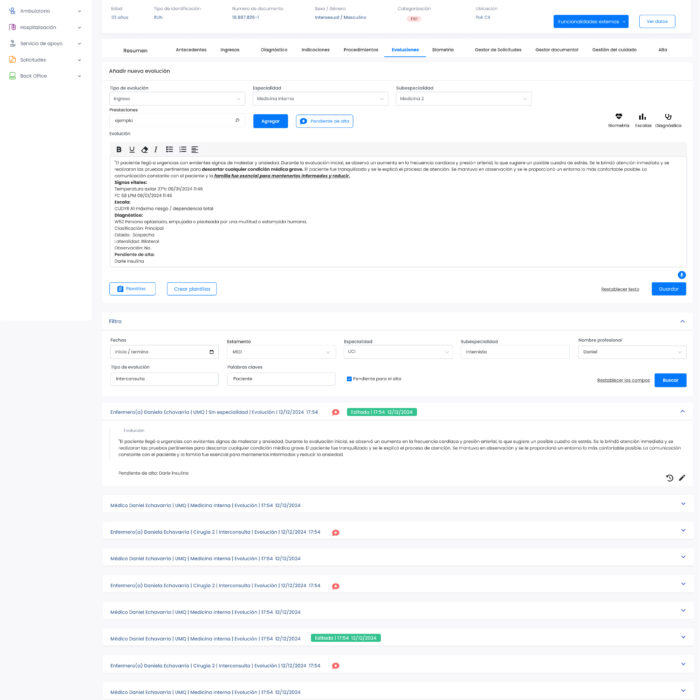Image resolution: width=700 pixels, height=700 pixels.
Task: Click the Escalas bar chart icon
Action: point(642,118)
